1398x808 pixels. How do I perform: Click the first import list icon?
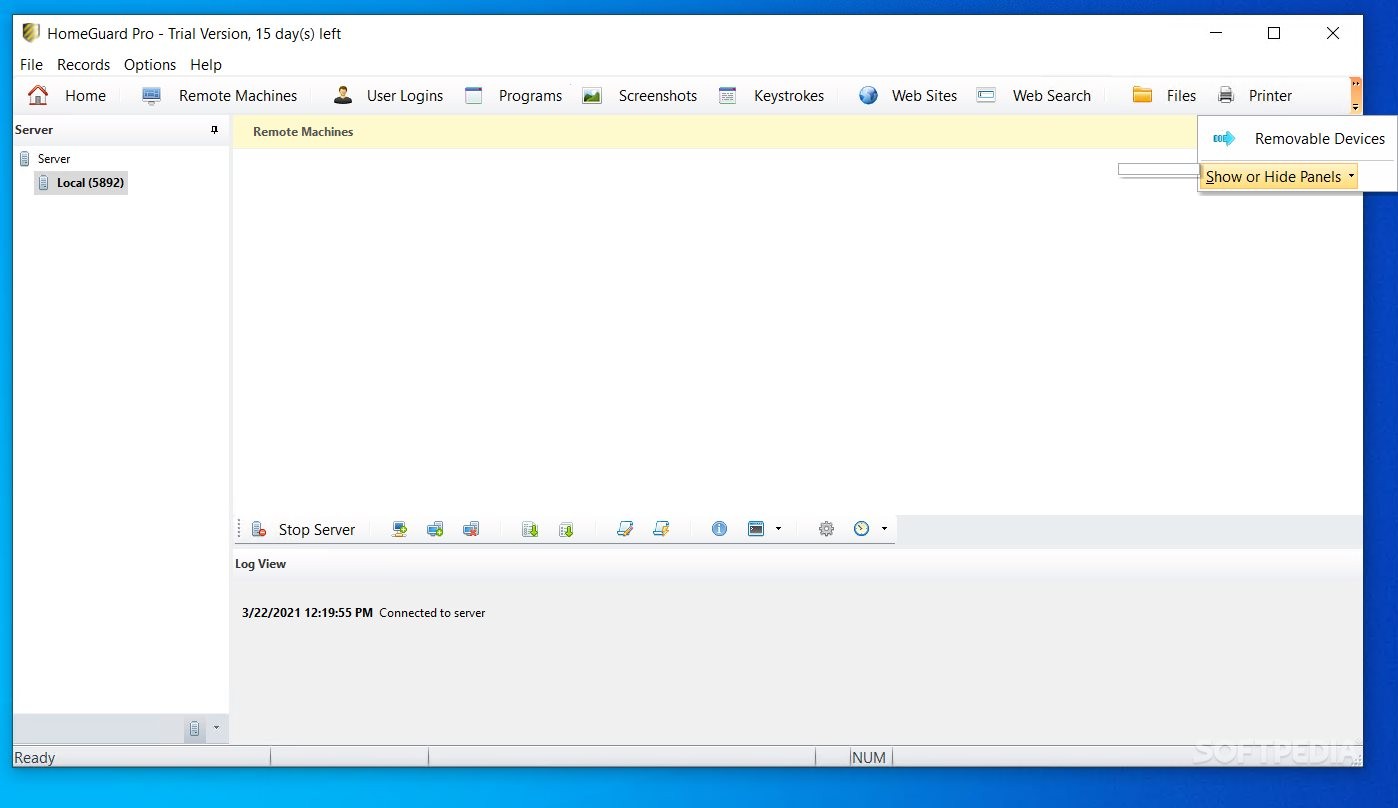[x=530, y=530]
